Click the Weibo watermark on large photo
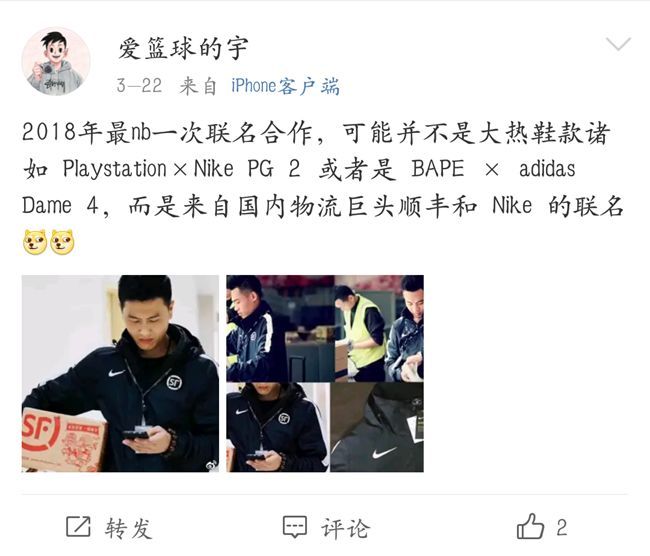This screenshot has width=650, height=556. [211, 466]
